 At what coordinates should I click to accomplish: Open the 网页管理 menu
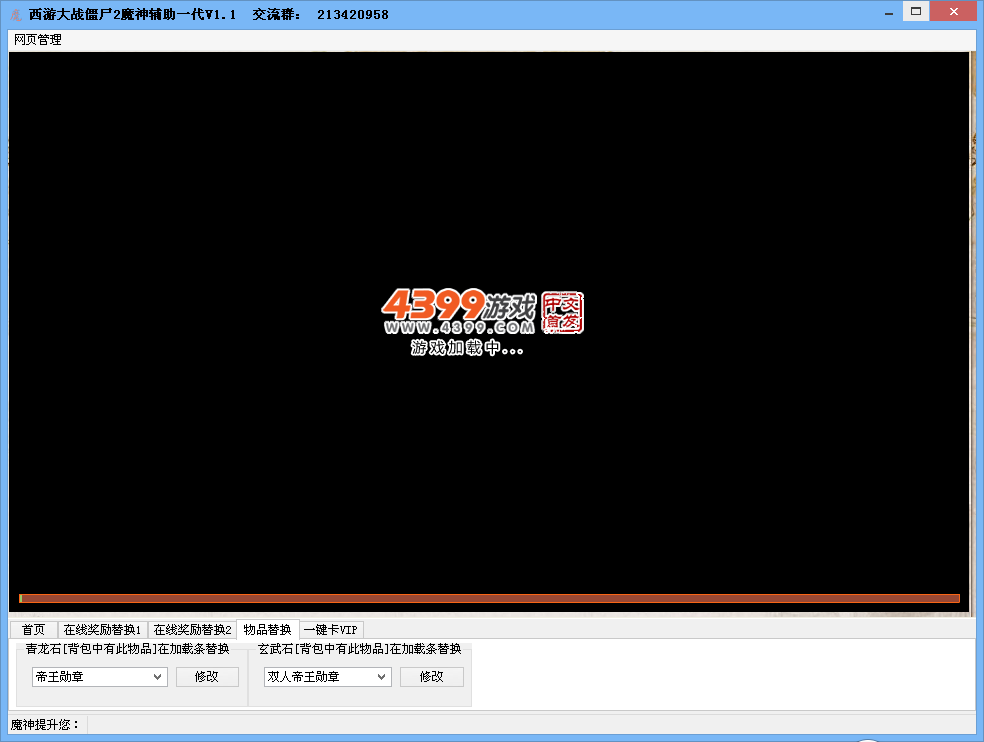pos(37,40)
